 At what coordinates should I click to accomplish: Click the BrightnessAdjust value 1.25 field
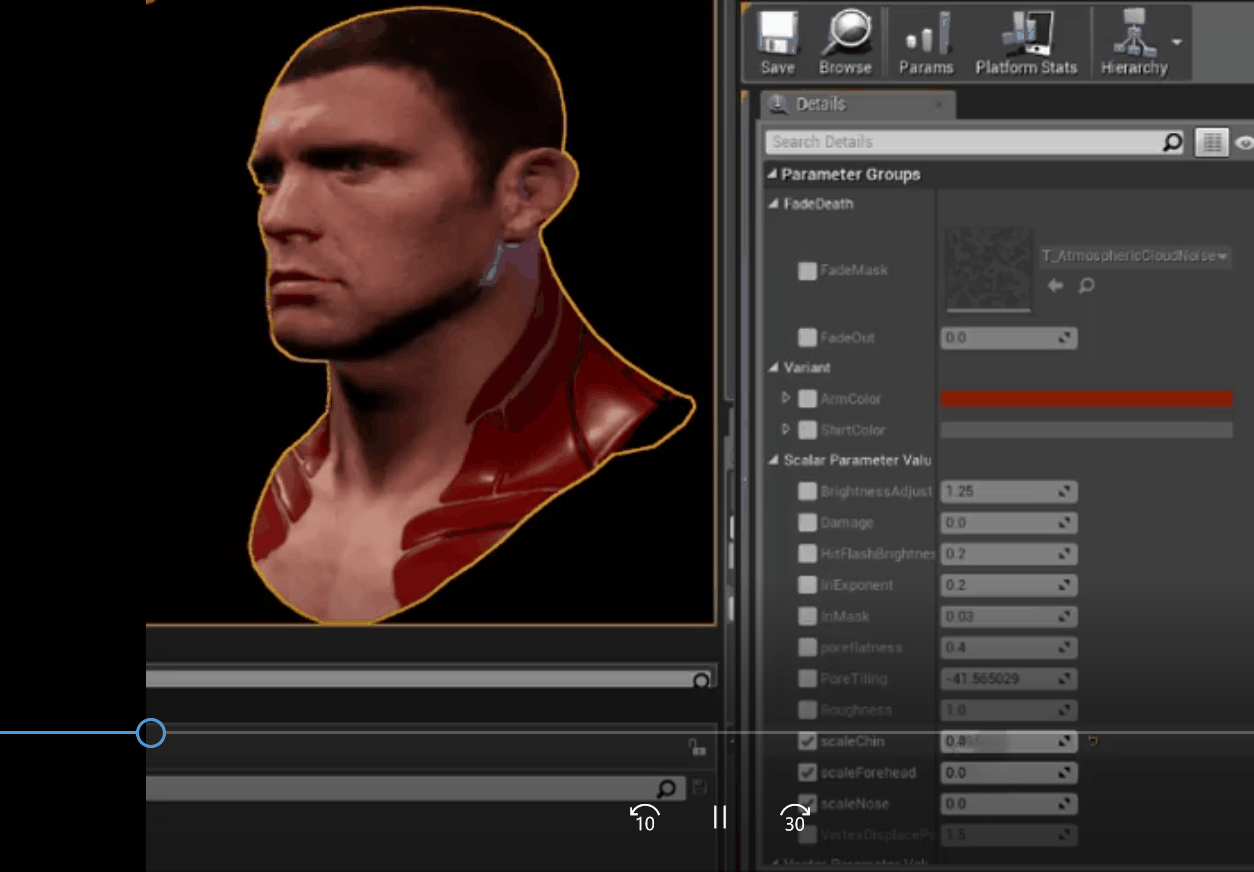pos(1008,492)
